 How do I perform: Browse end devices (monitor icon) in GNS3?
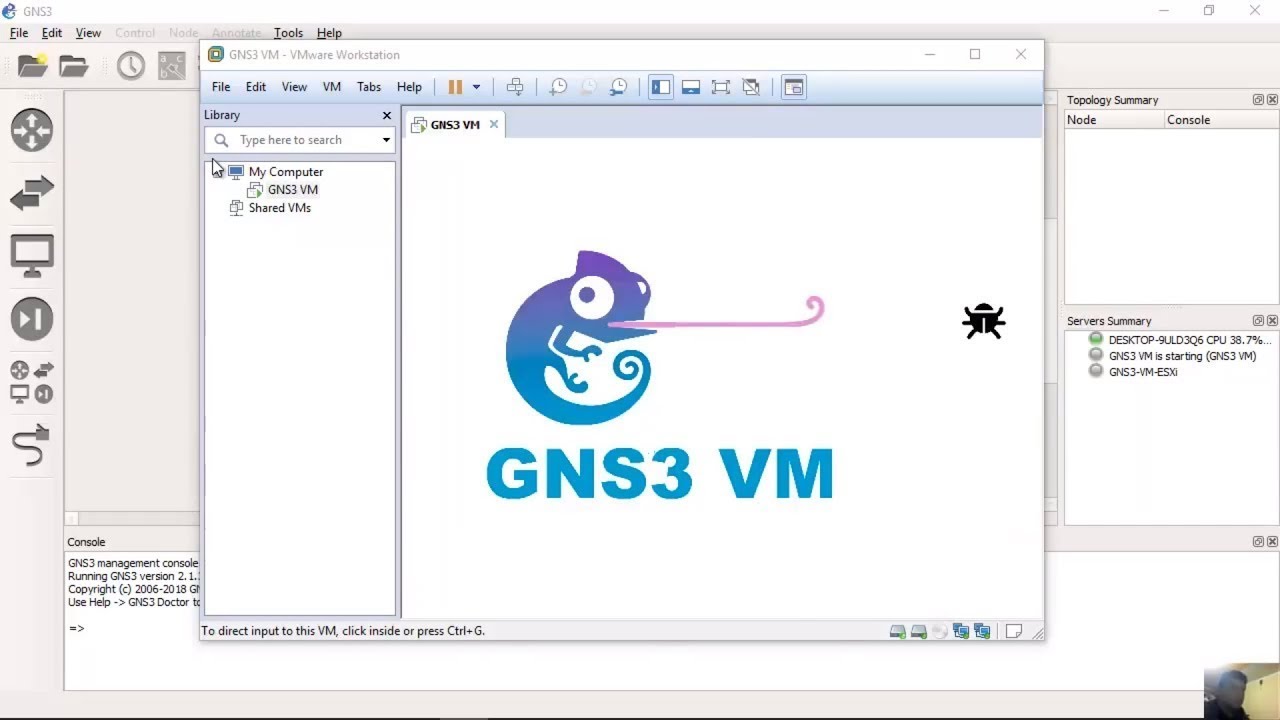click(x=32, y=256)
